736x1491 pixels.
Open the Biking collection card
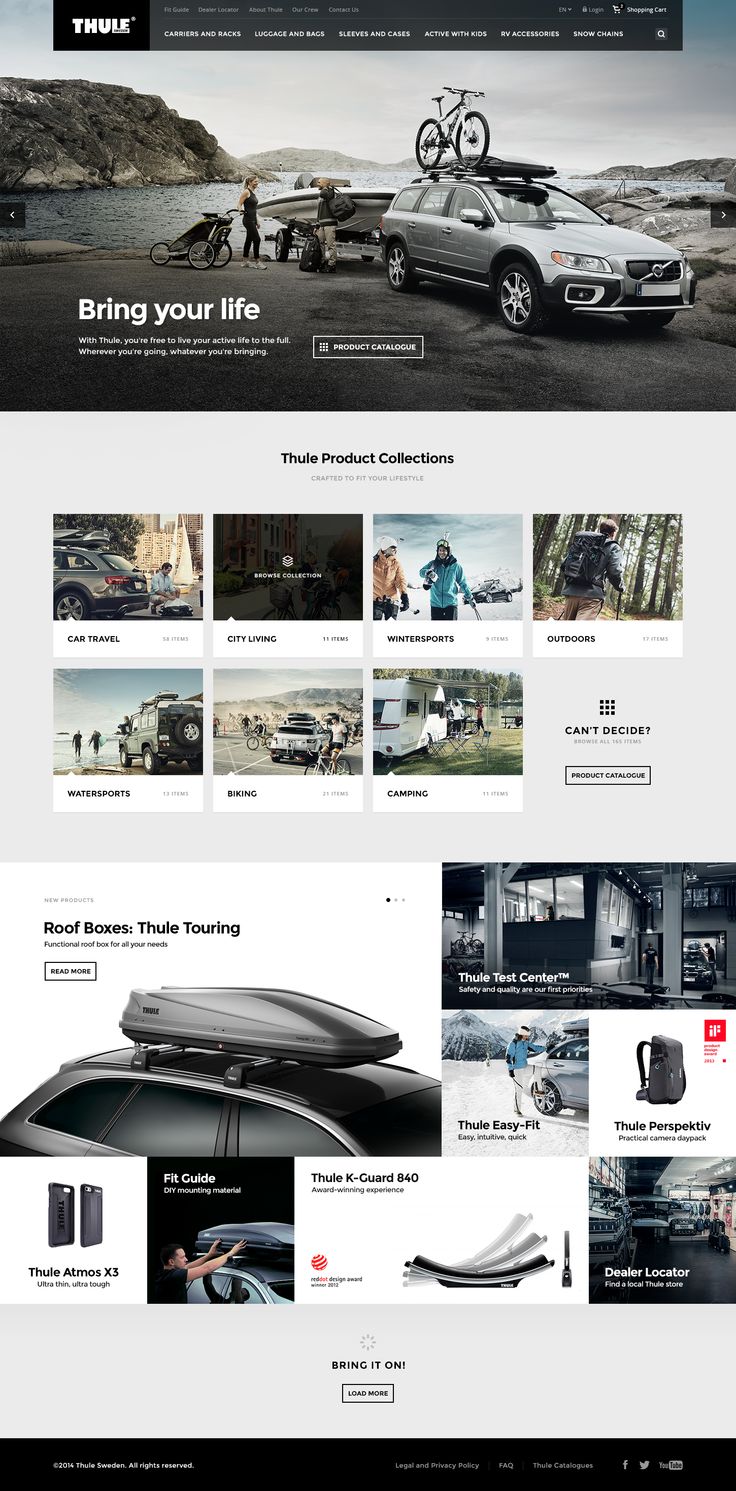[x=288, y=740]
